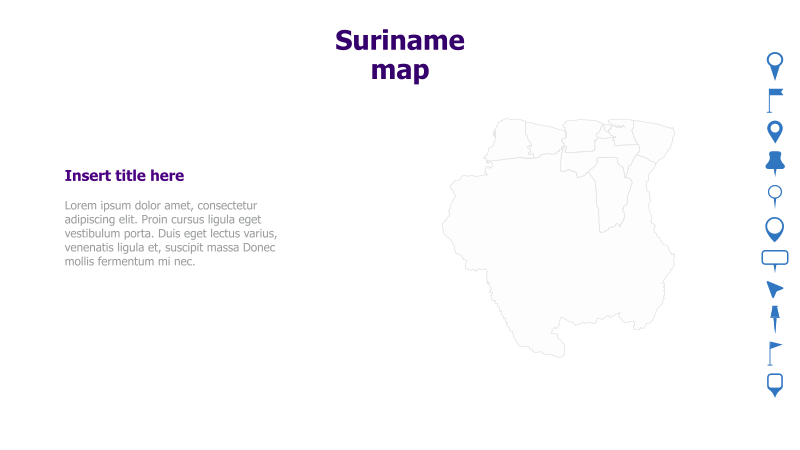Click the tall Brokopondo district shape
Image resolution: width=800 pixels, height=450 pixels.
pyautogui.click(x=610, y=194)
